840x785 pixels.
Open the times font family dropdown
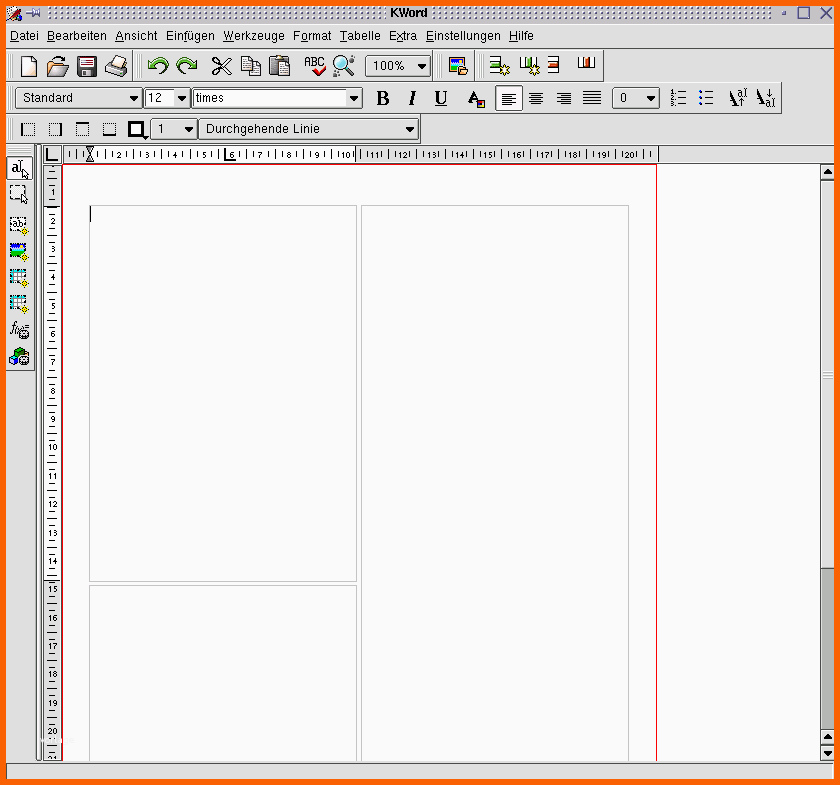[x=277, y=98]
